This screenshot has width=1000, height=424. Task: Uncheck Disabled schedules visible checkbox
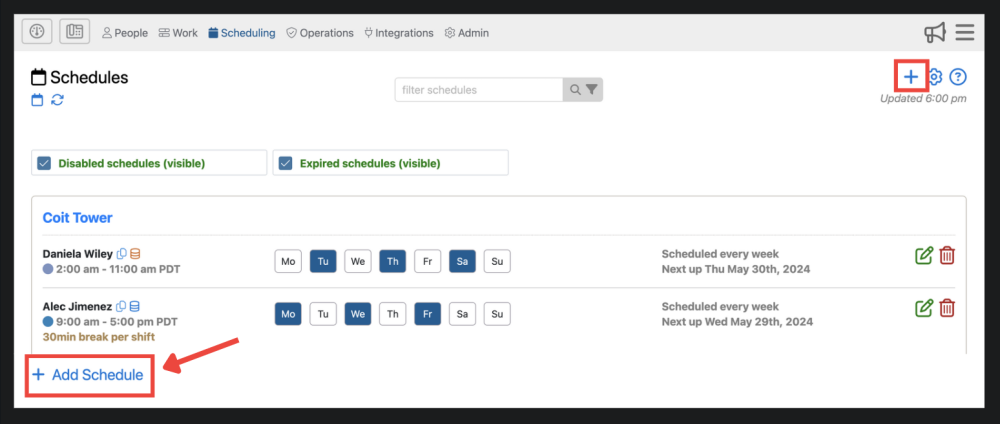(44, 163)
